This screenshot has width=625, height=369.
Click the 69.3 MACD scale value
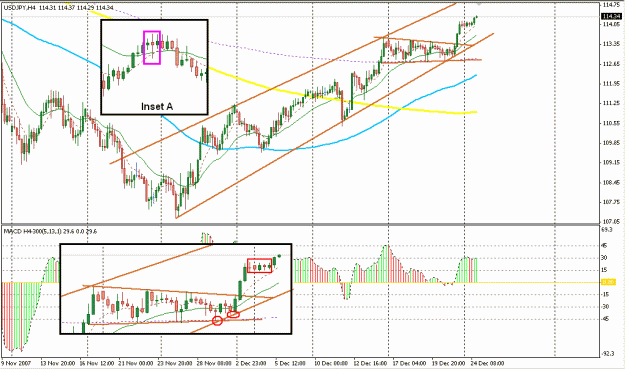[x=607, y=230]
